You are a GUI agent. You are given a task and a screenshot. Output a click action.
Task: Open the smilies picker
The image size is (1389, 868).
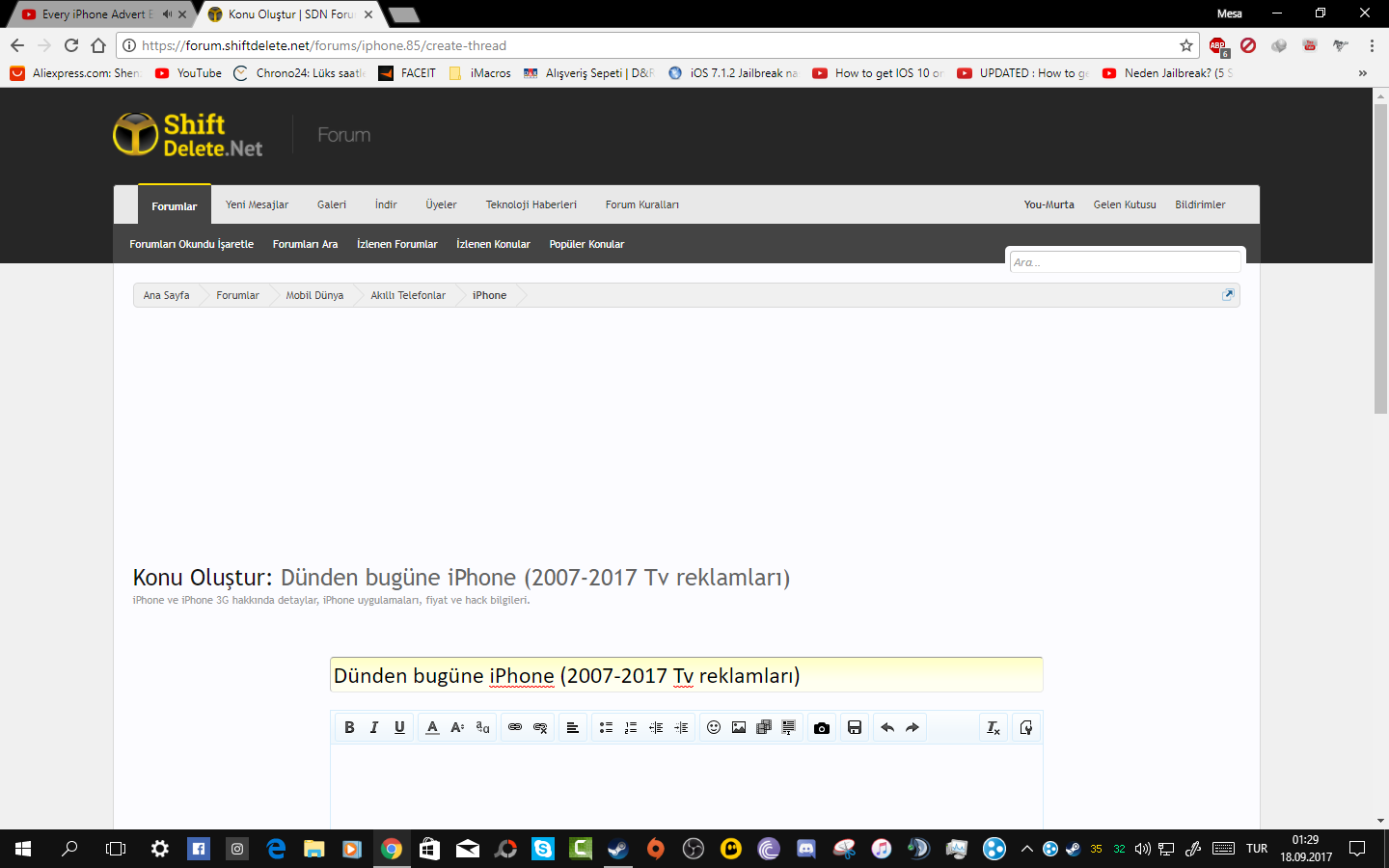click(714, 727)
